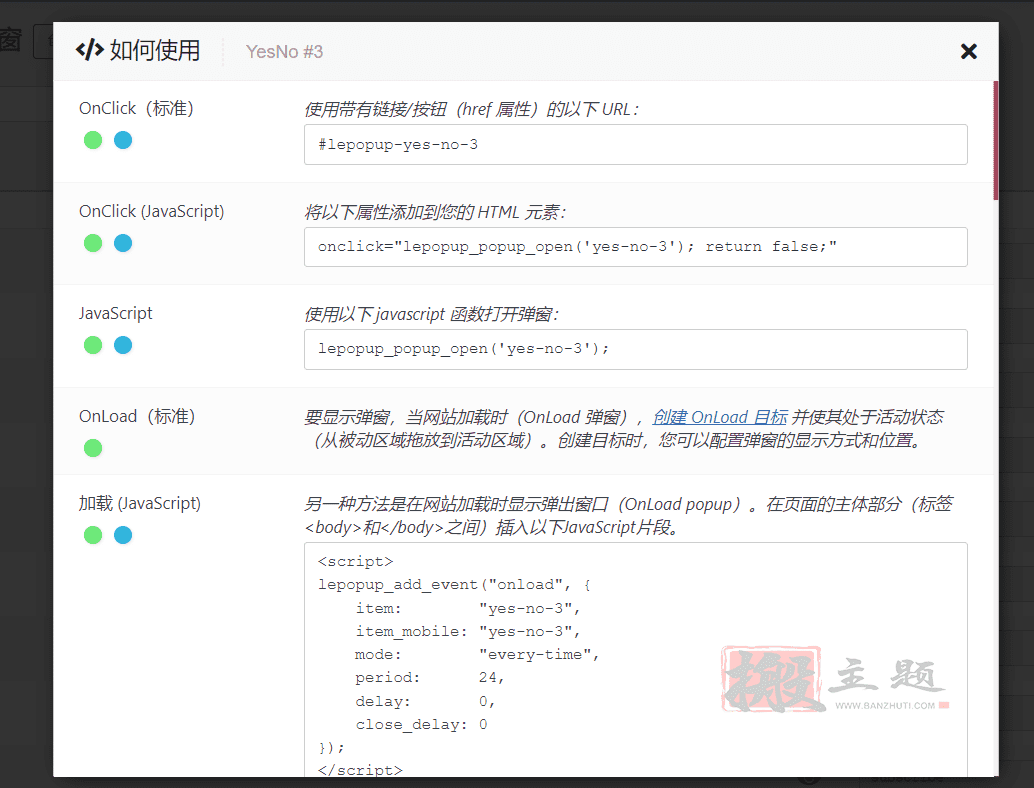Viewport: 1034px width, 788px height.
Task: Click the OnClick（标准）label
Action: click(137, 108)
